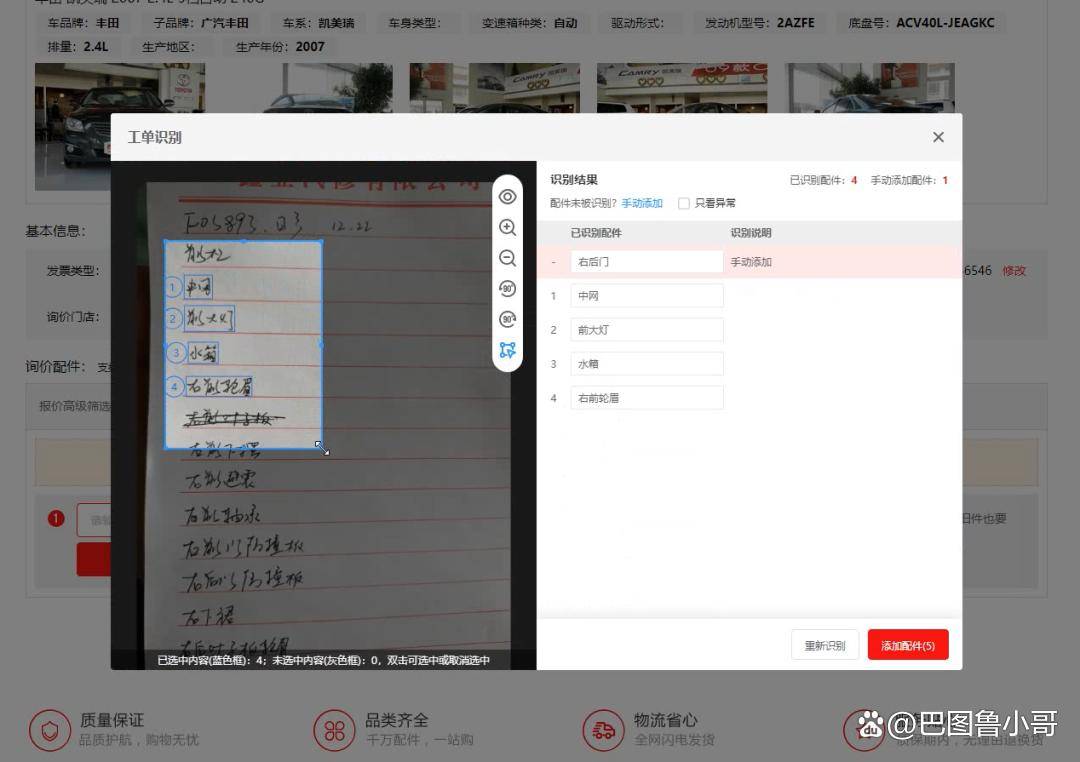The height and width of the screenshot is (762, 1080).
Task: Check the 只看异常 checkbox
Action: point(683,203)
